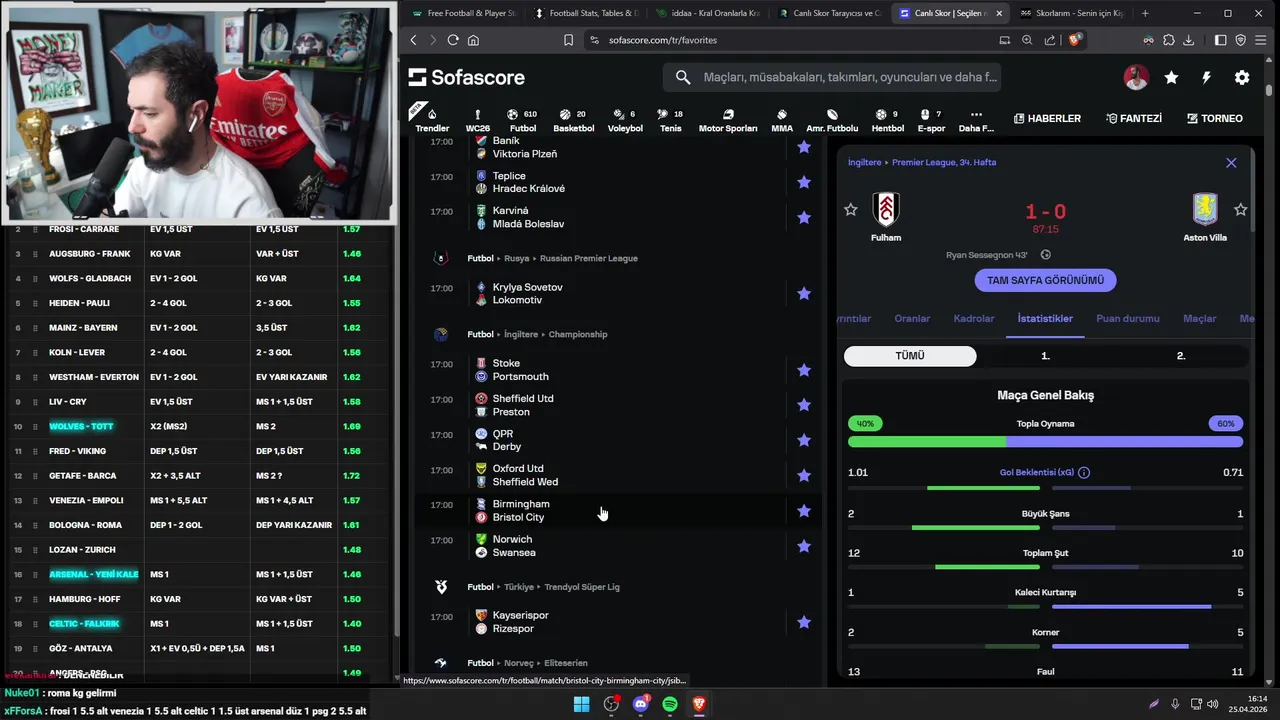Favorite Fulham team with the star
This screenshot has height=720, width=1280.
(x=851, y=209)
